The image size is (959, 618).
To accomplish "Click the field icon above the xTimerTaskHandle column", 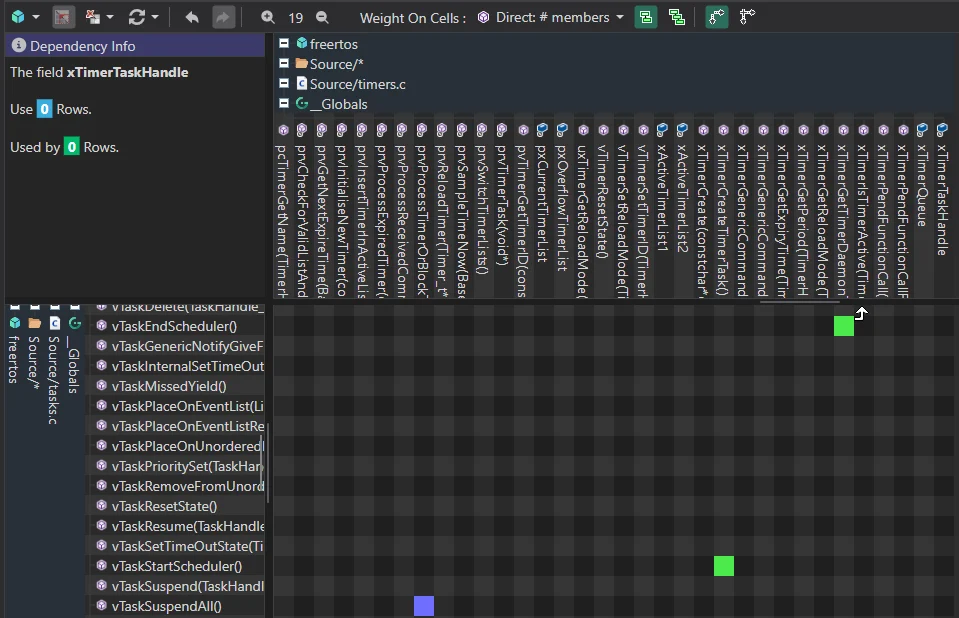I will point(942,129).
